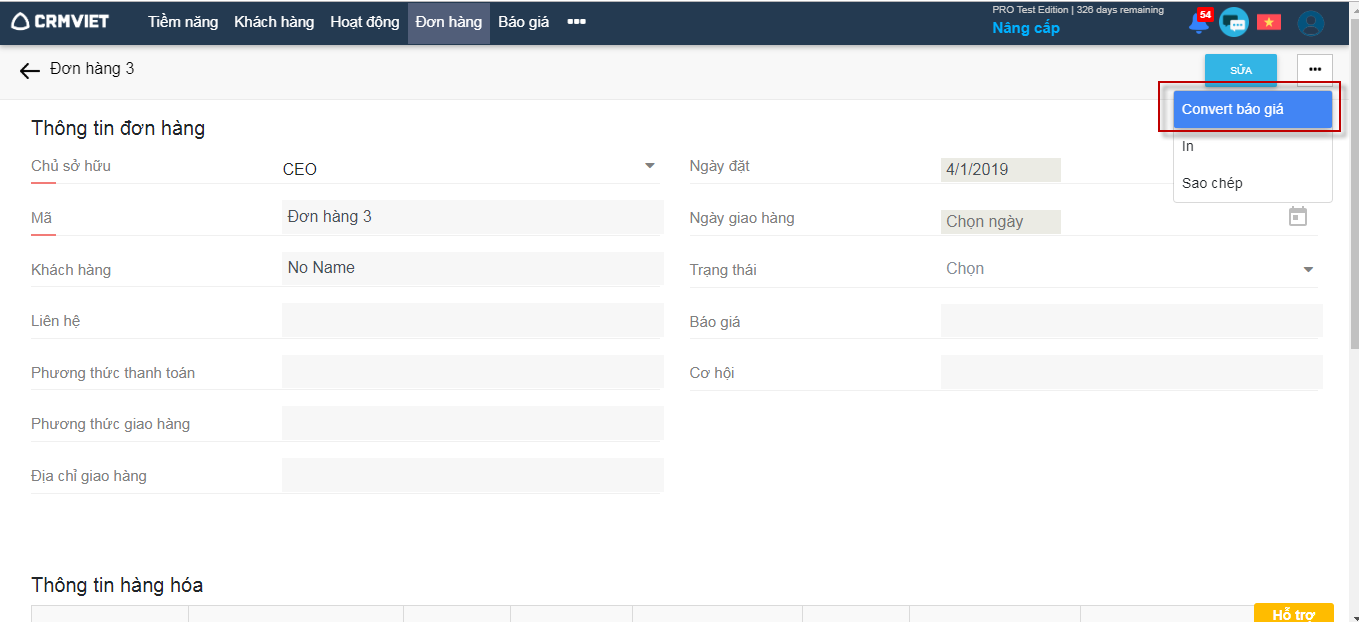Click the back arrow beside Đơn hàng 3
The width and height of the screenshot is (1359, 622).
pyautogui.click(x=30, y=71)
